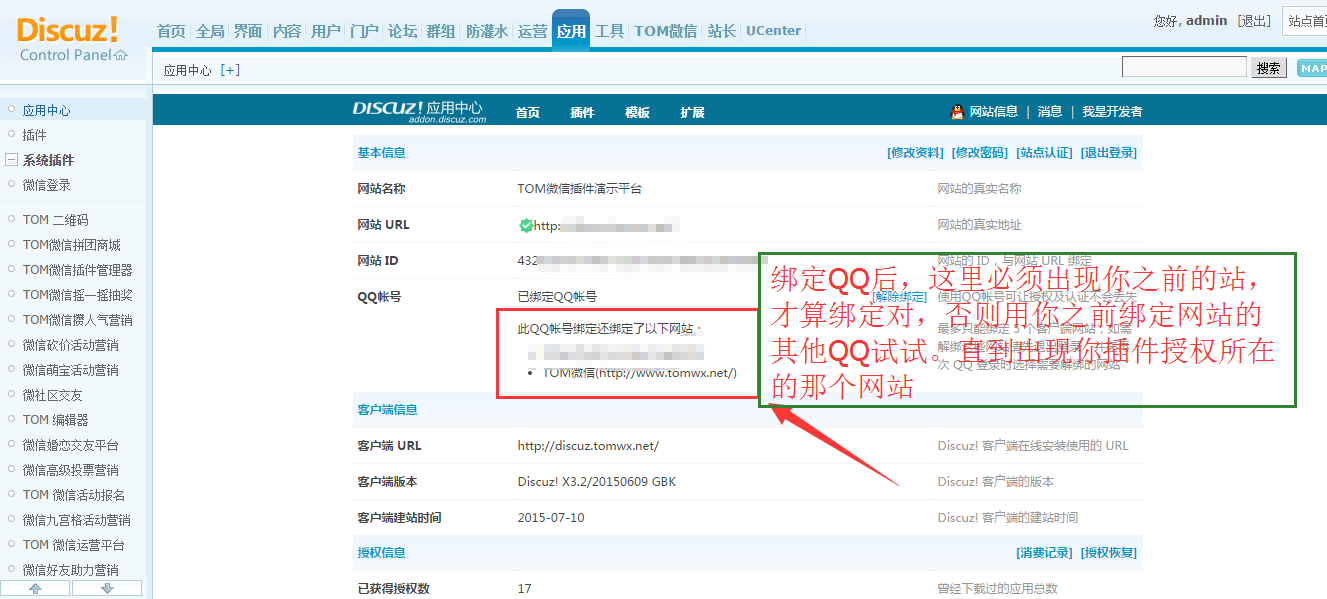Switch to the TOM微信 top menu
The width and height of the screenshot is (1327, 599).
click(x=665, y=31)
